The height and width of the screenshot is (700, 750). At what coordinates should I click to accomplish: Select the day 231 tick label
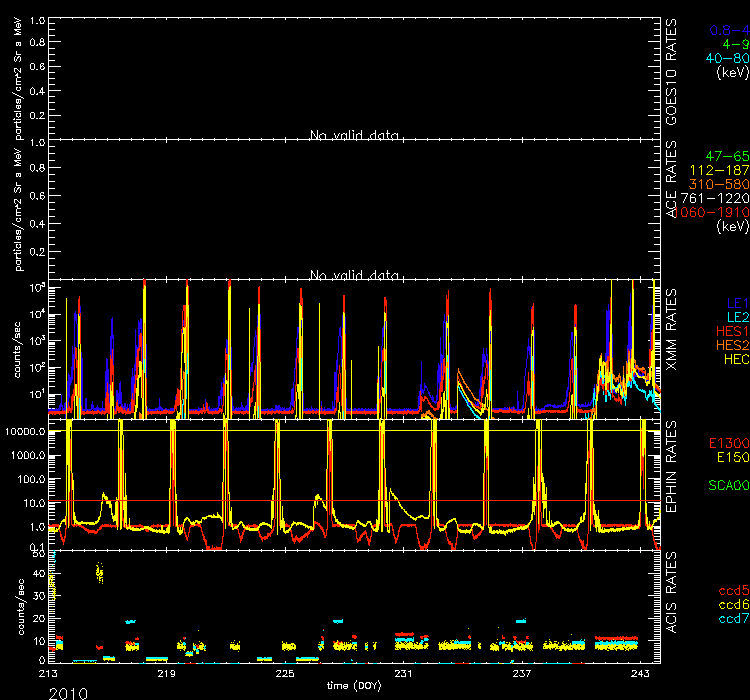pos(402,675)
